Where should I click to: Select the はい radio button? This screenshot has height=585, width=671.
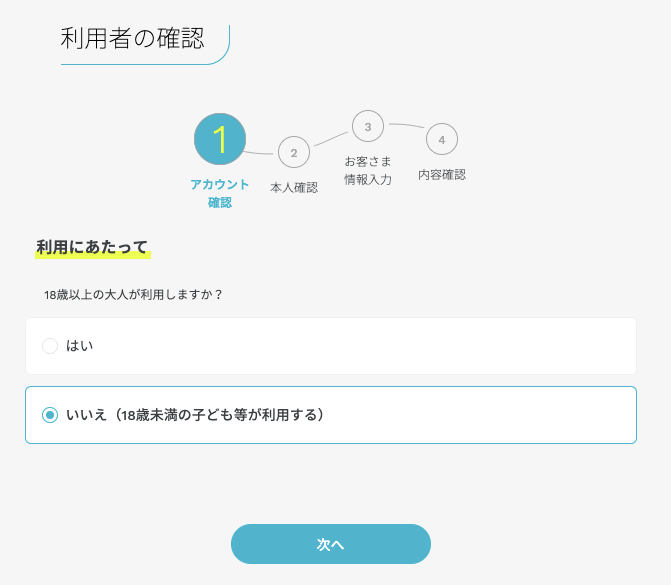click(x=50, y=346)
